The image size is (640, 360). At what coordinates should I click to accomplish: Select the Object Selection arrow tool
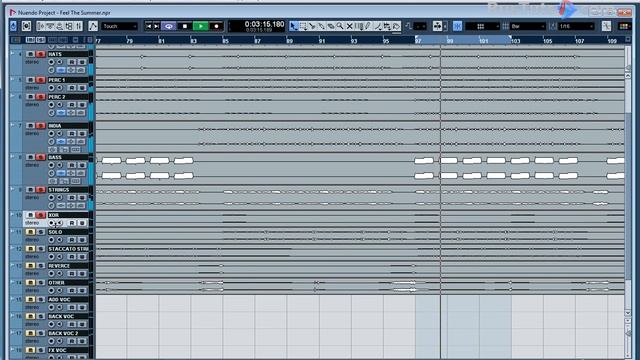[293, 27]
